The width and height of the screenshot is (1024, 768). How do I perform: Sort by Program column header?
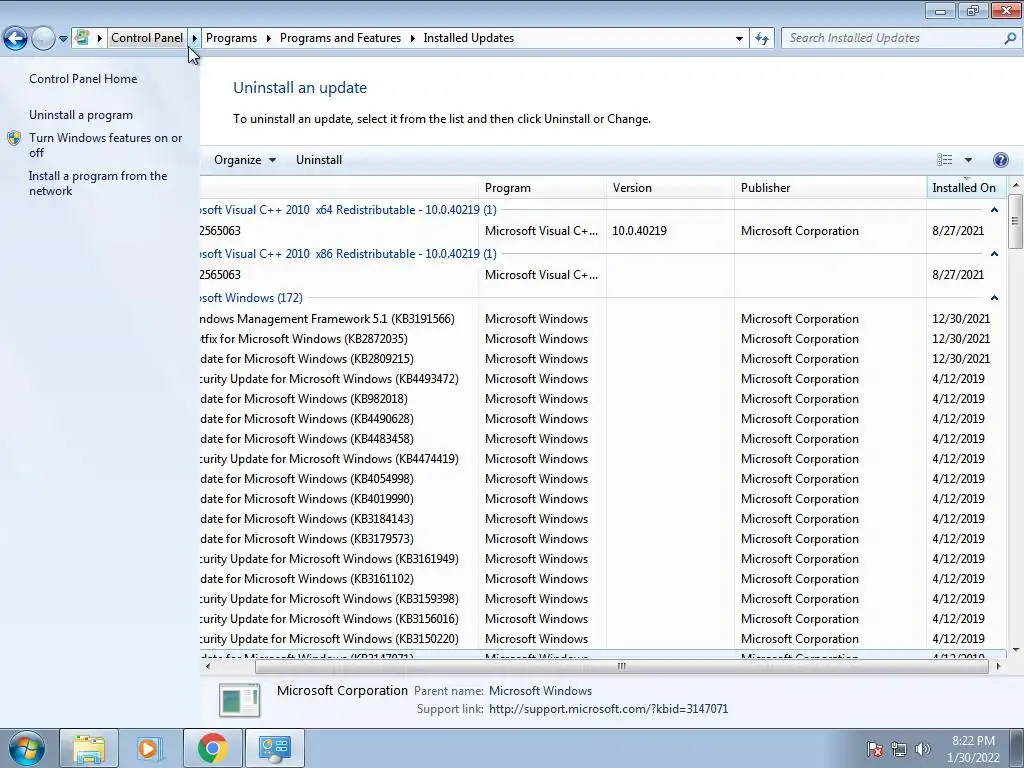click(x=542, y=188)
